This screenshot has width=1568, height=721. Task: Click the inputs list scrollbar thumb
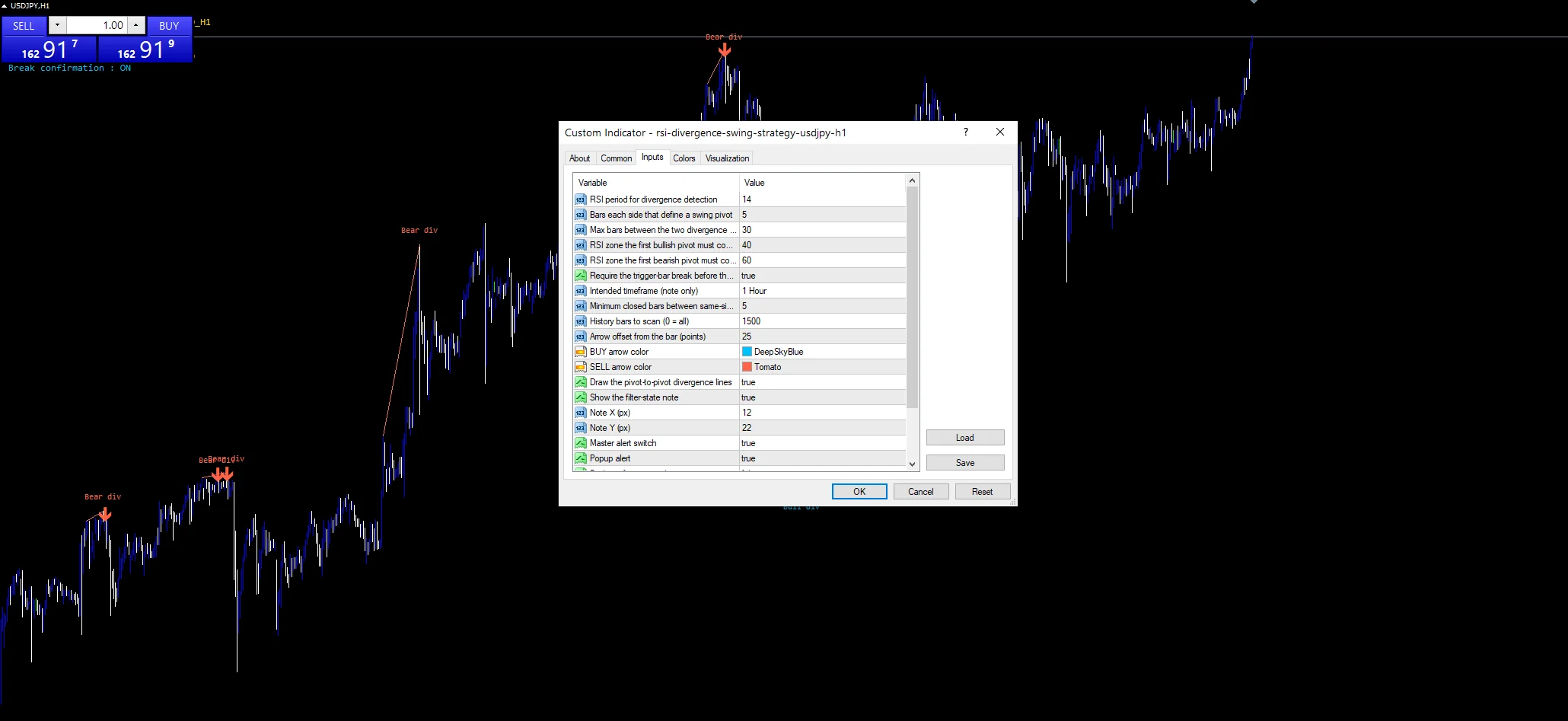pyautogui.click(x=912, y=297)
